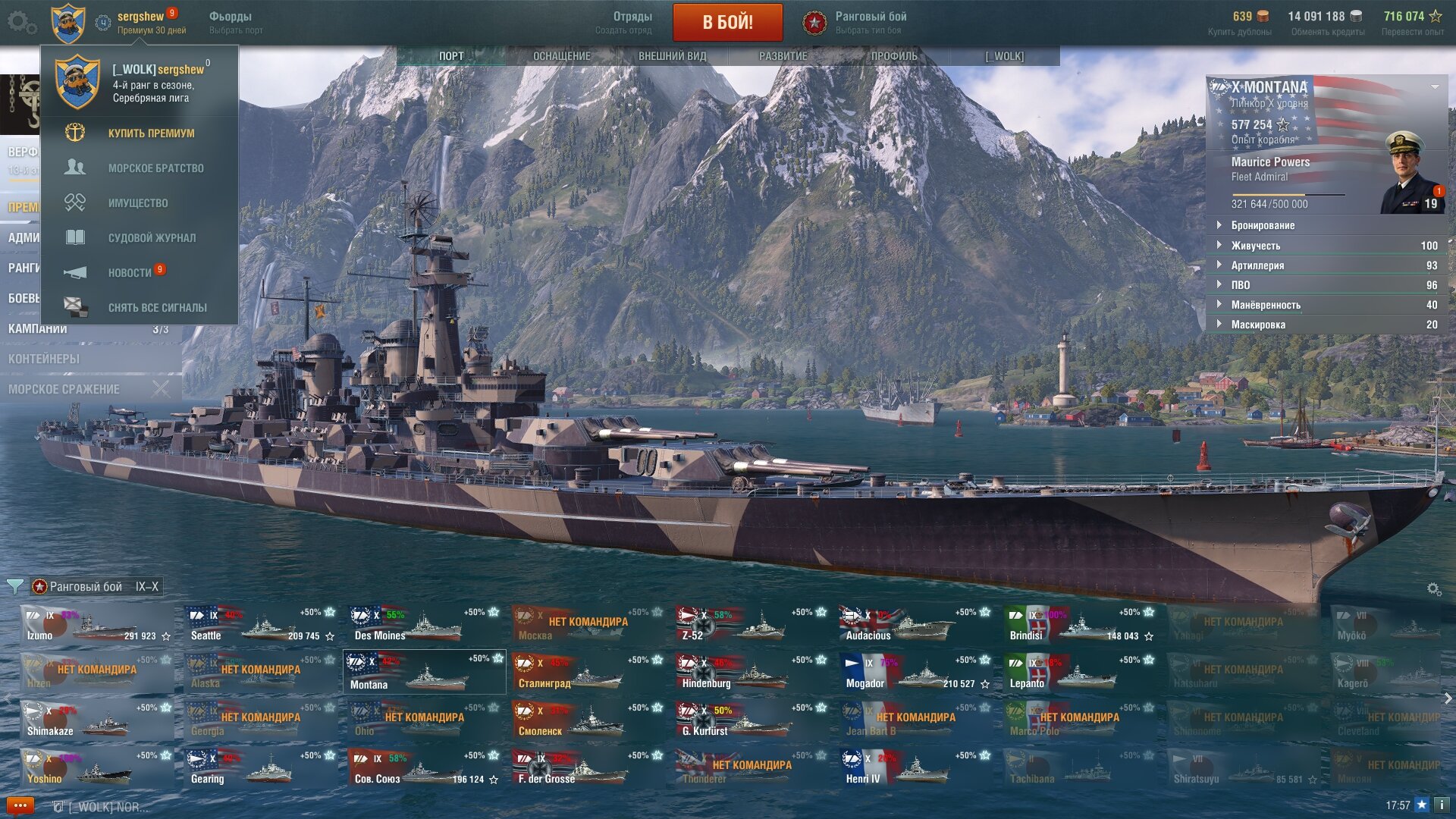Click the В БОЙ! battle button
1456x819 pixels.
[x=728, y=22]
